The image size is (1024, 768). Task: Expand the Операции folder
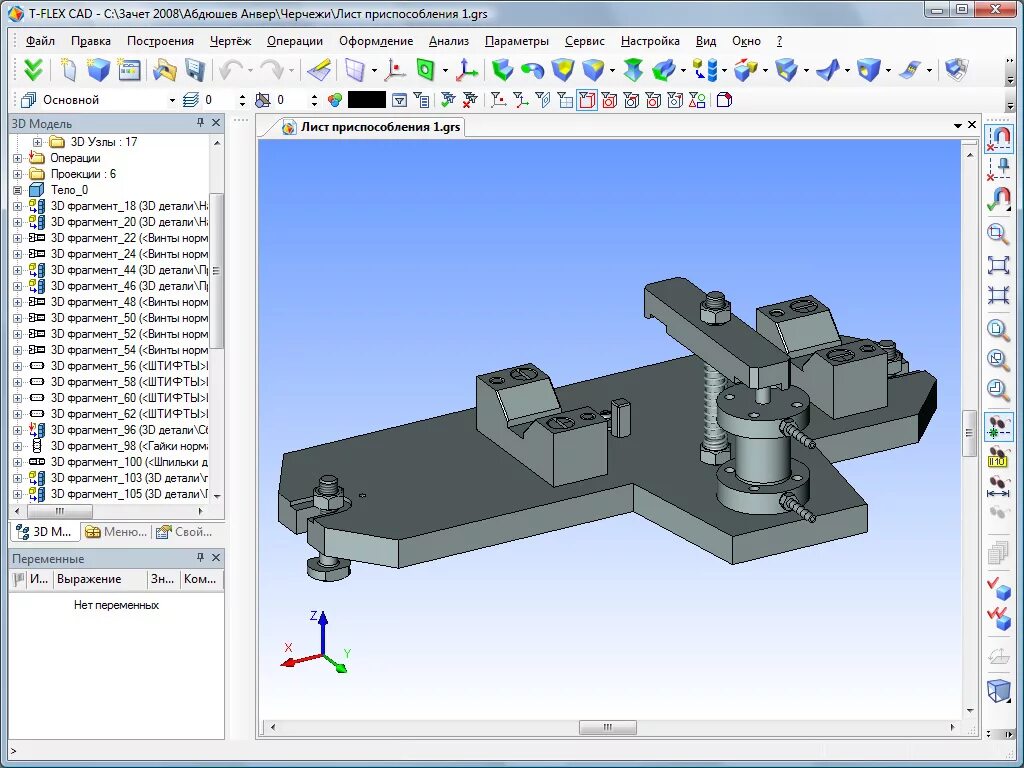pyautogui.click(x=18, y=158)
